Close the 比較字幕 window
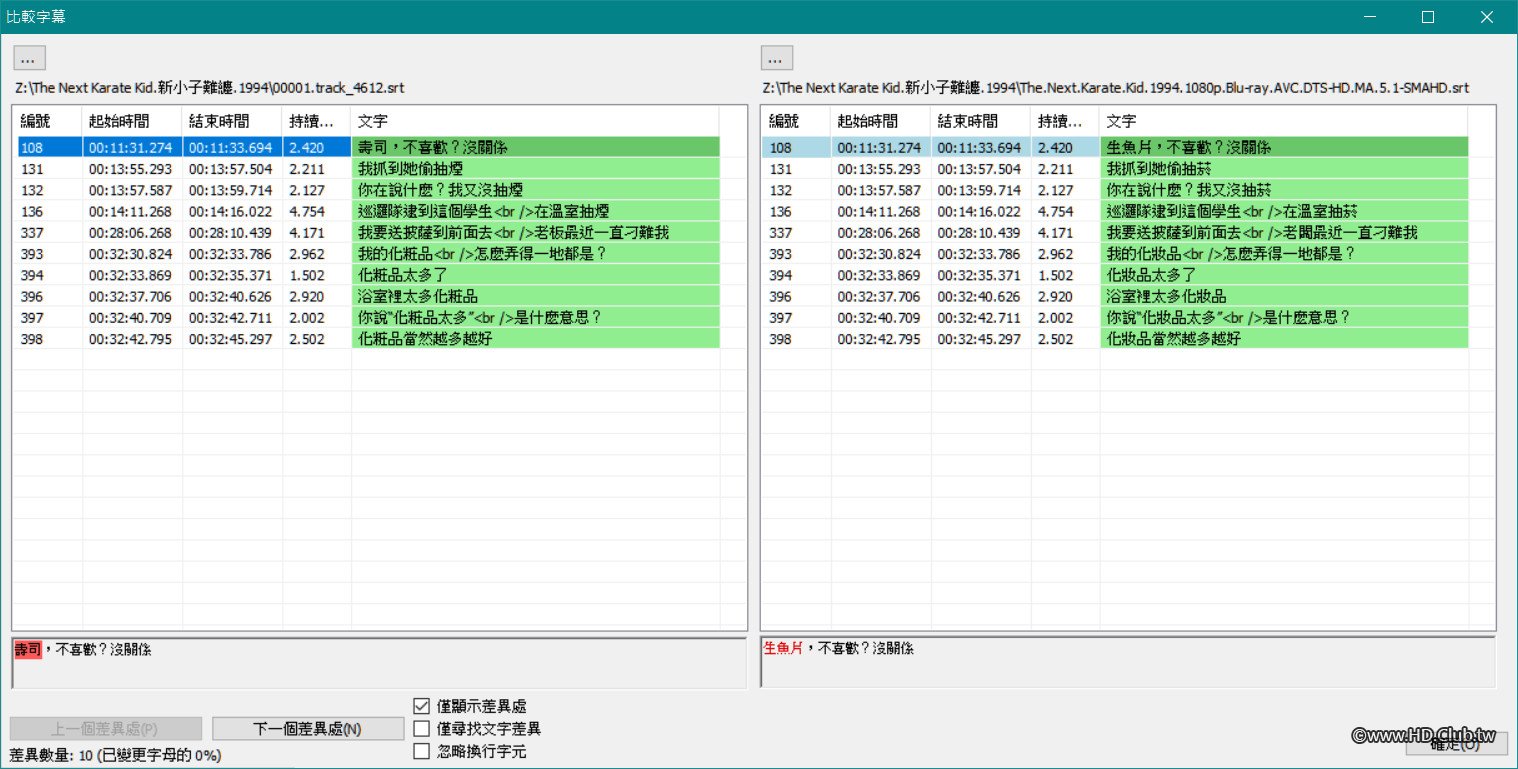 click(x=1486, y=17)
